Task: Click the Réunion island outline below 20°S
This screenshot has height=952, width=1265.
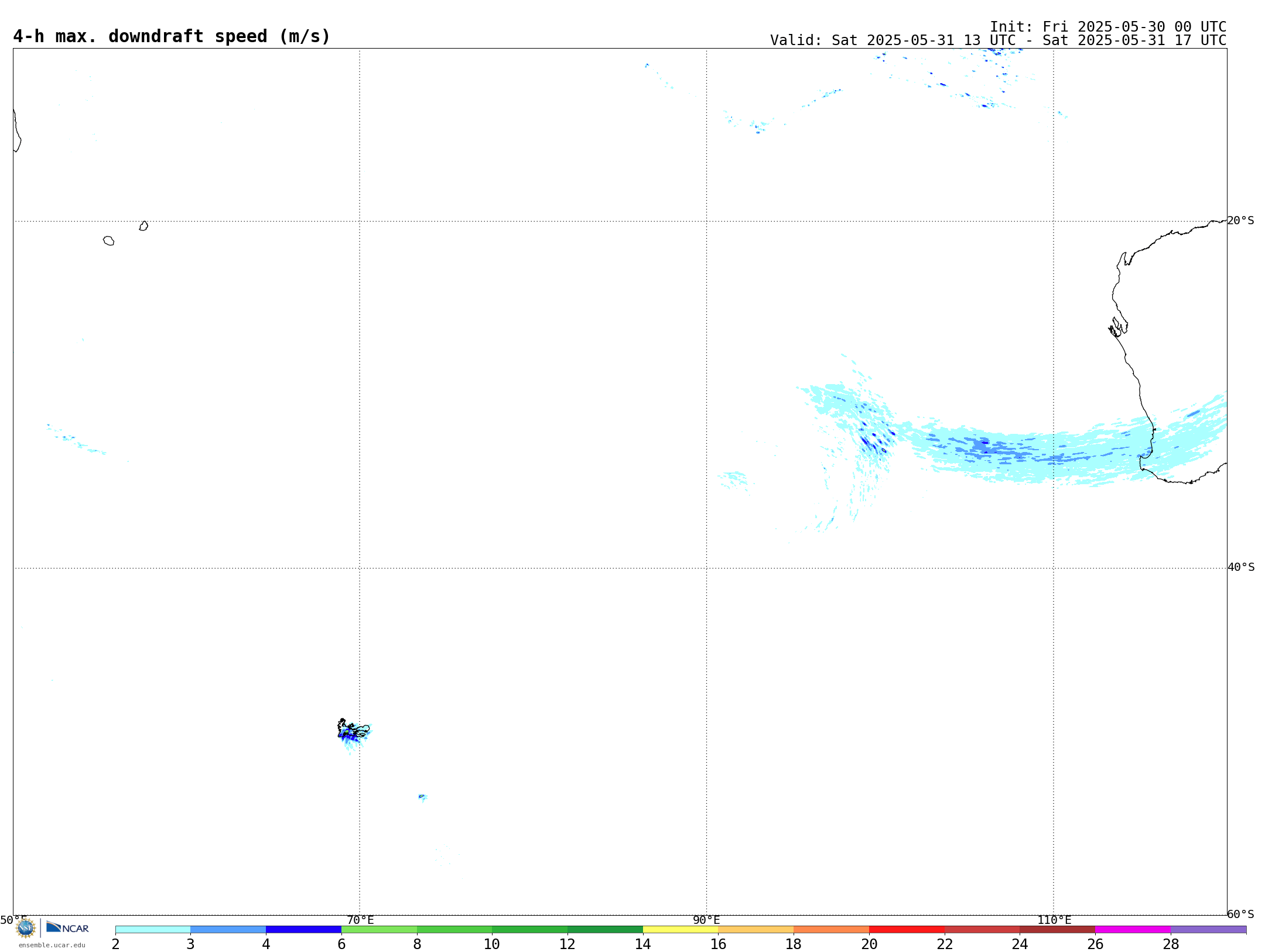Action: [x=108, y=241]
